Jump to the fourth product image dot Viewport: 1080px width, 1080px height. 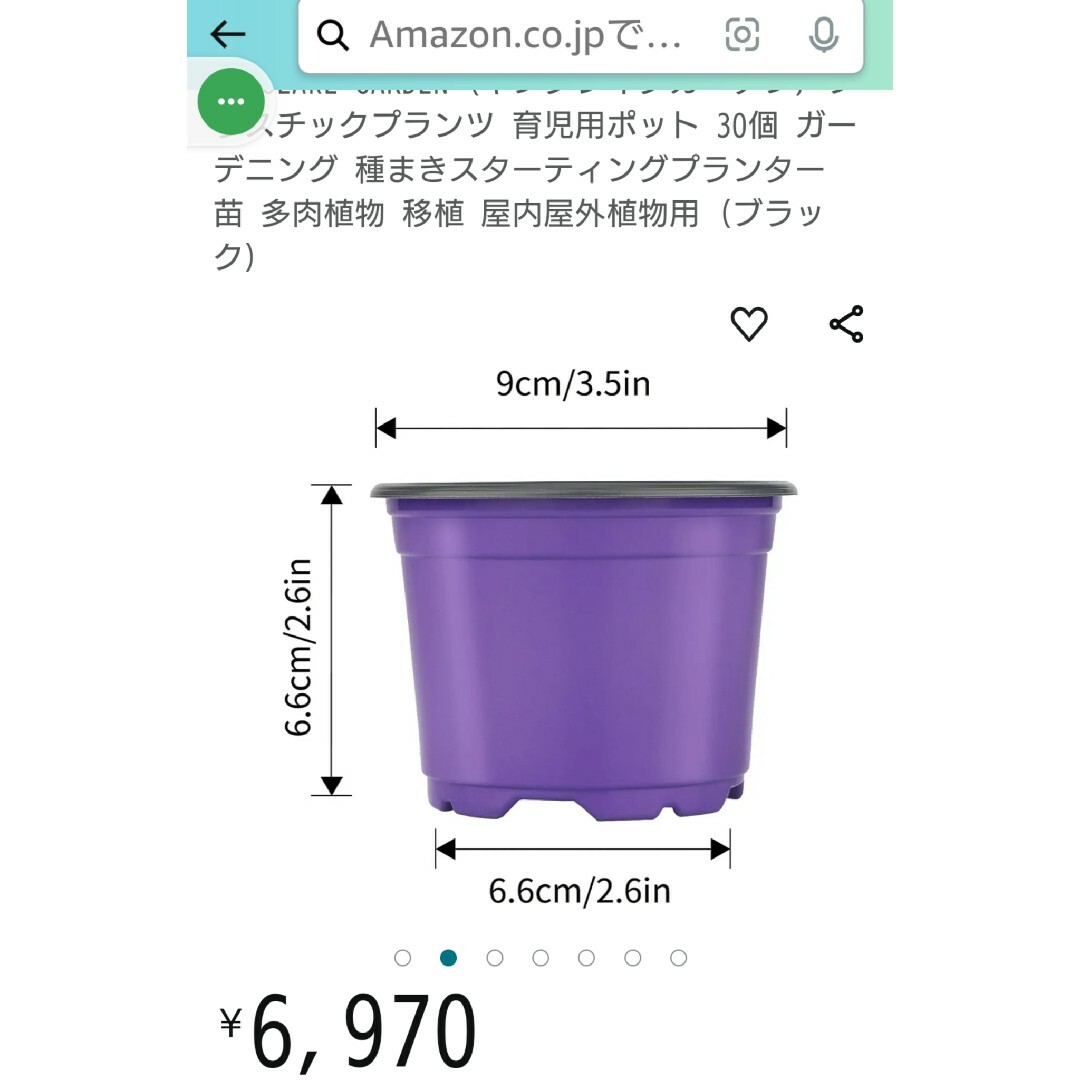coord(541,957)
